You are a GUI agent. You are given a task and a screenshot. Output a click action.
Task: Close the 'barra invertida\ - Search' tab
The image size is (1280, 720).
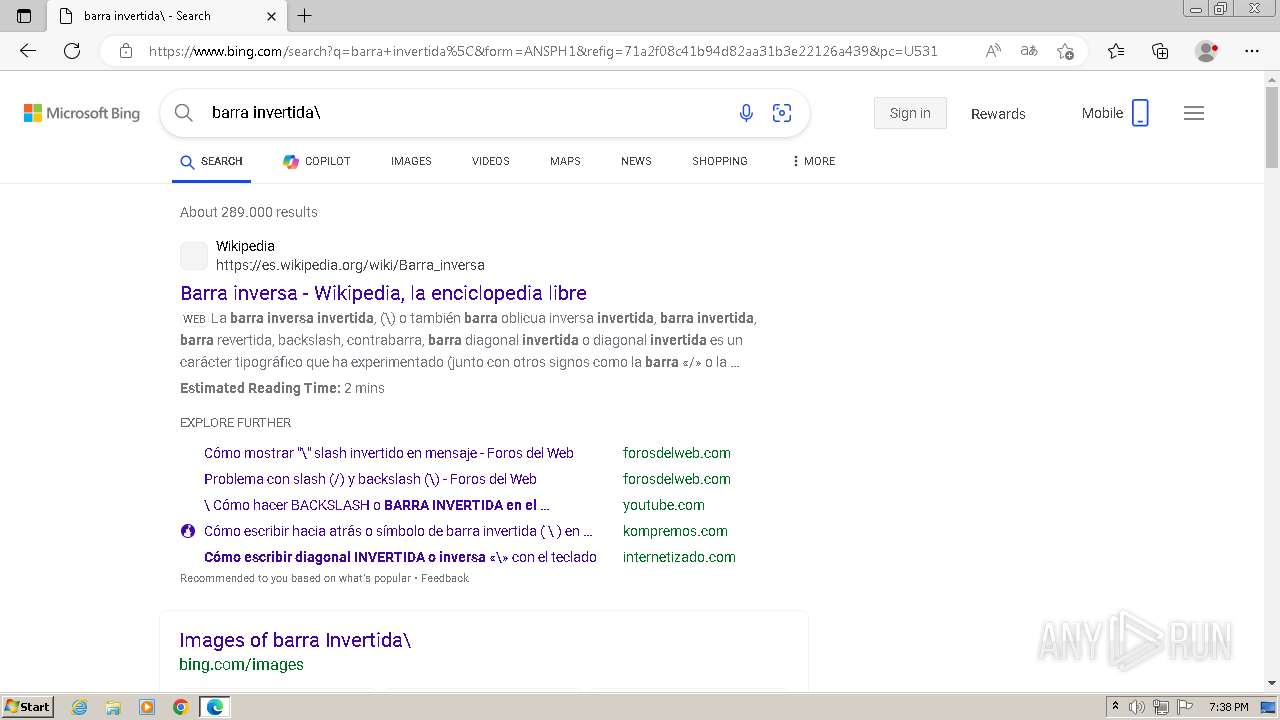pos(272,16)
